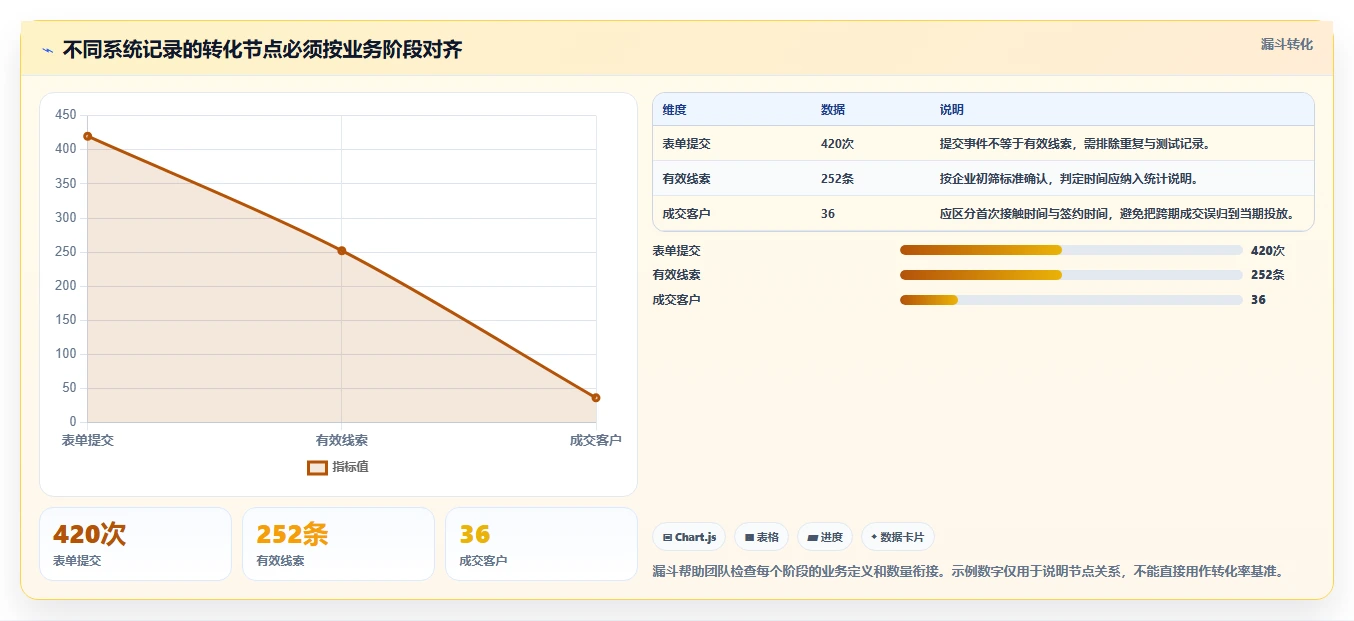Select the 数据卡片 chip
The height and width of the screenshot is (621, 1354).
897,537
